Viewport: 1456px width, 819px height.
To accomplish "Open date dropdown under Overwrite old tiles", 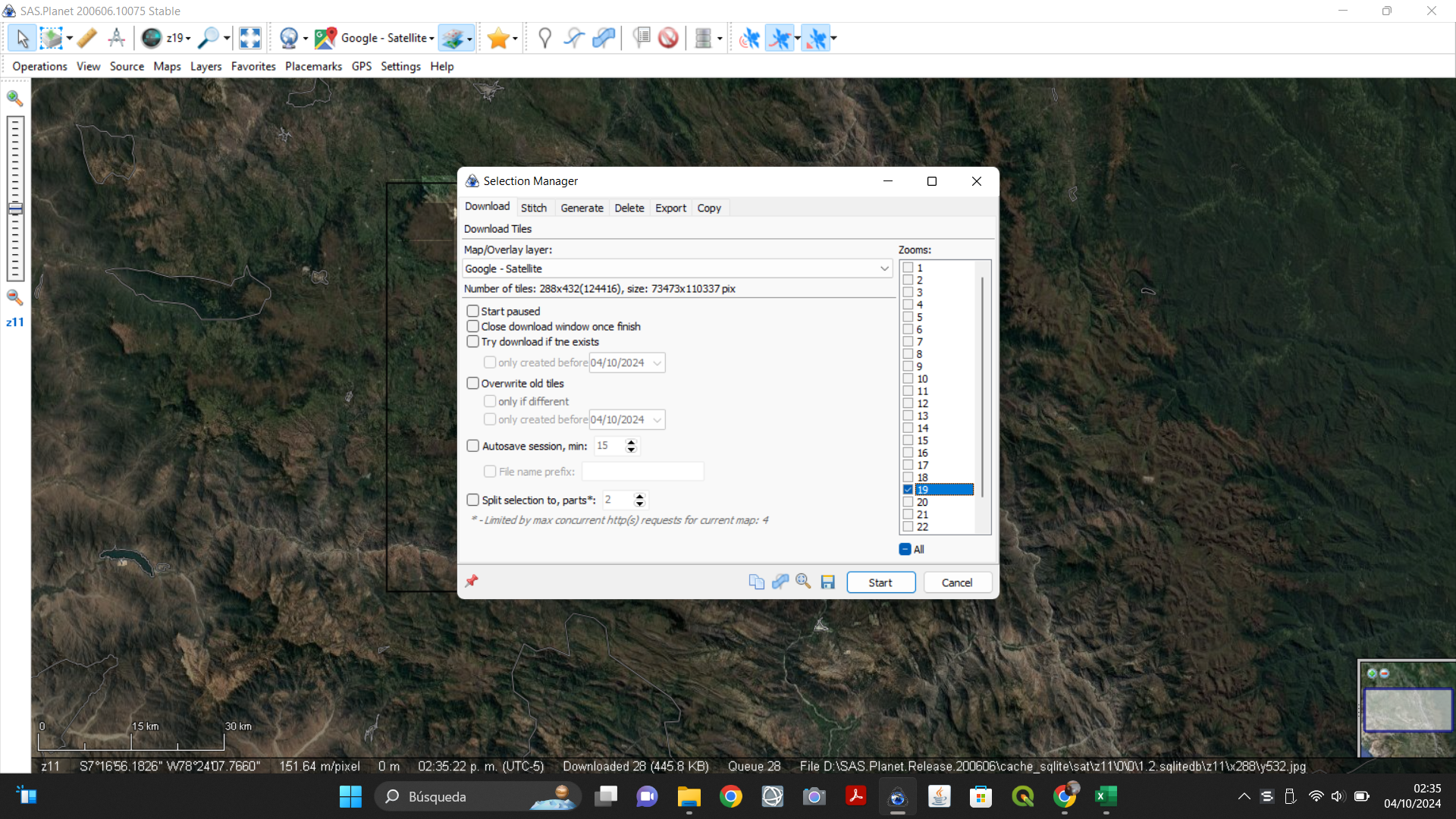I will tap(657, 419).
